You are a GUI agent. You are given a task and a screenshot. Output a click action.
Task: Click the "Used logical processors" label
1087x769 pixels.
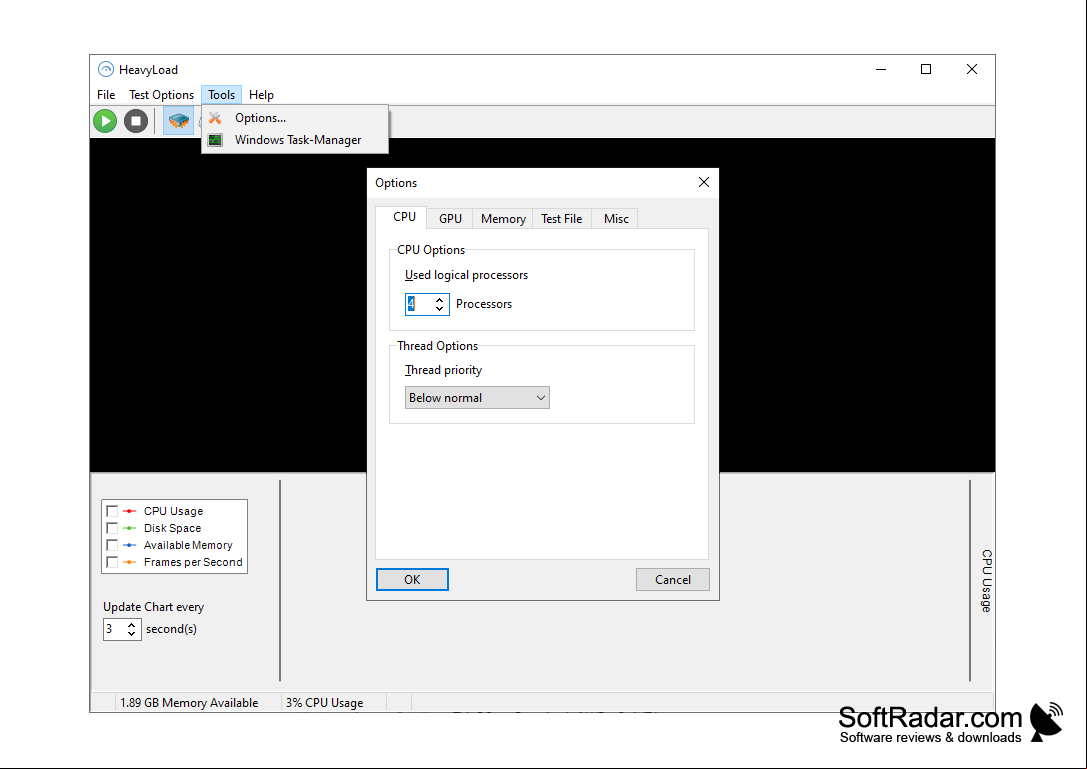[x=467, y=275]
